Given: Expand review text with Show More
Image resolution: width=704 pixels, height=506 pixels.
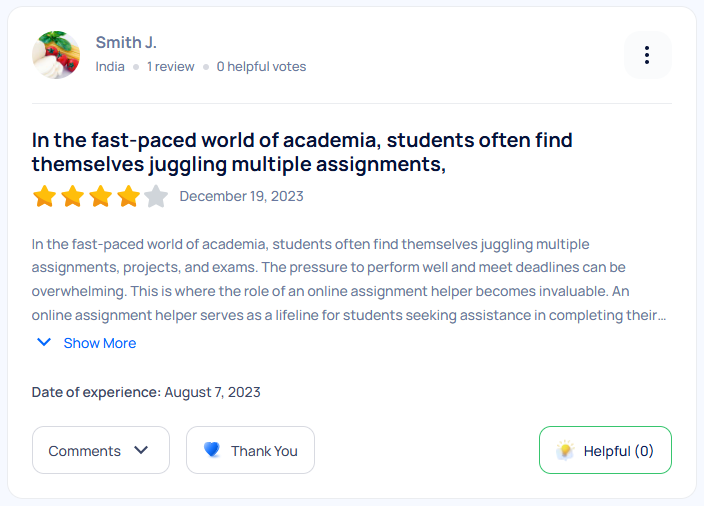Looking at the screenshot, I should [99, 343].
